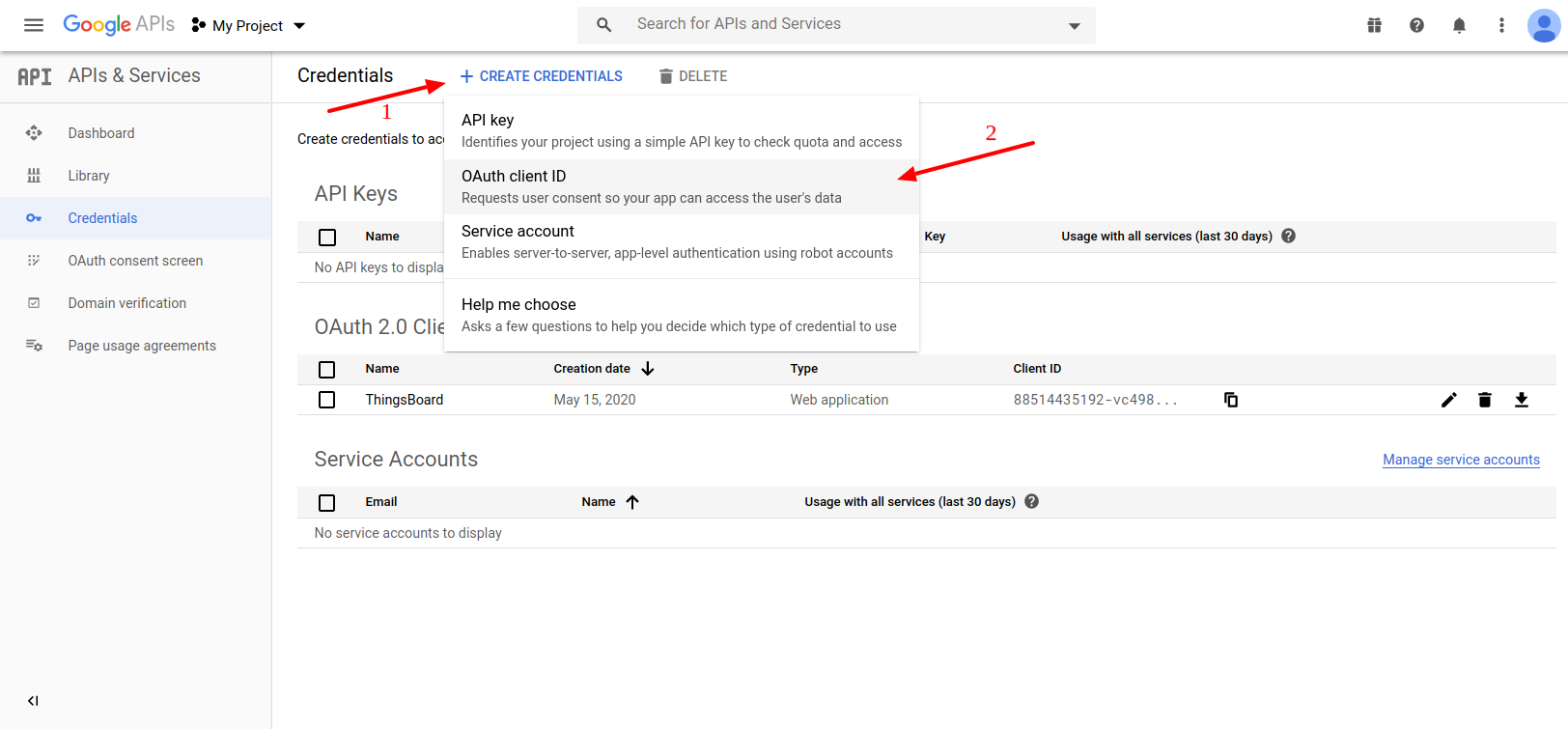Click the gift icon in top bar
Image resolution: width=1568 pixels, height=729 pixels.
click(1374, 25)
